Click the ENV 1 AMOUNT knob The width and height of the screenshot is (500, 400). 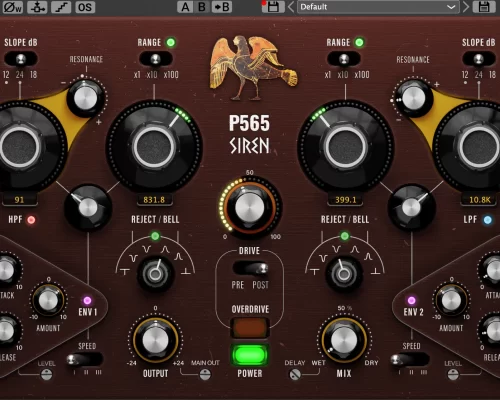pyautogui.click(x=48, y=300)
